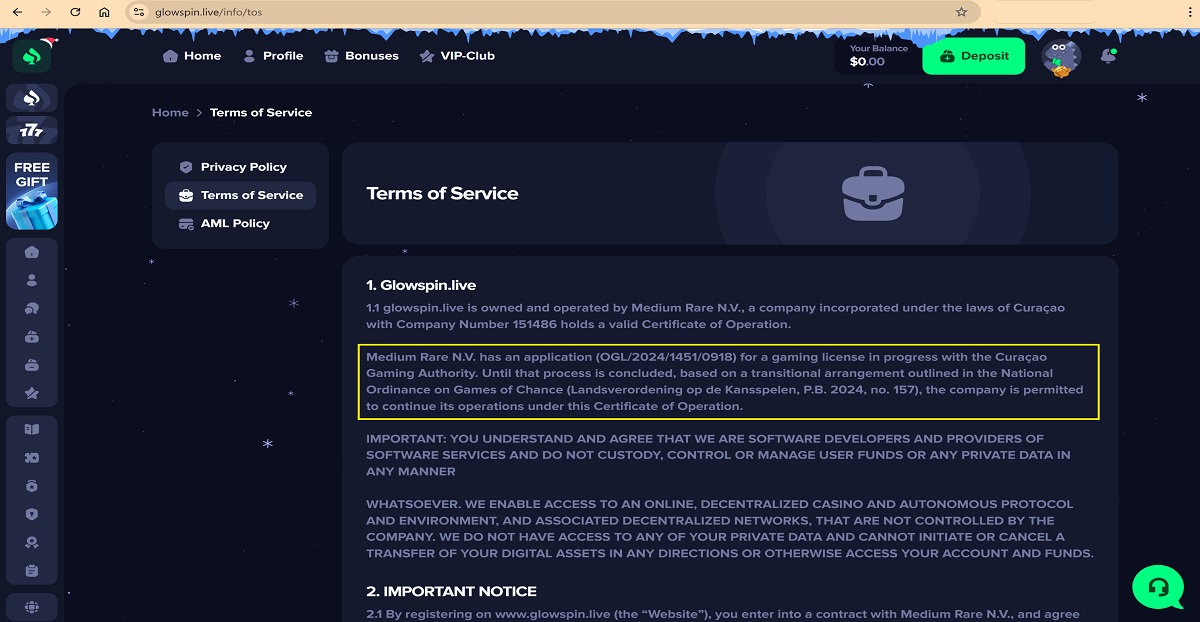Bookmark this page with the star icon
The width and height of the screenshot is (1200, 622).
(961, 12)
